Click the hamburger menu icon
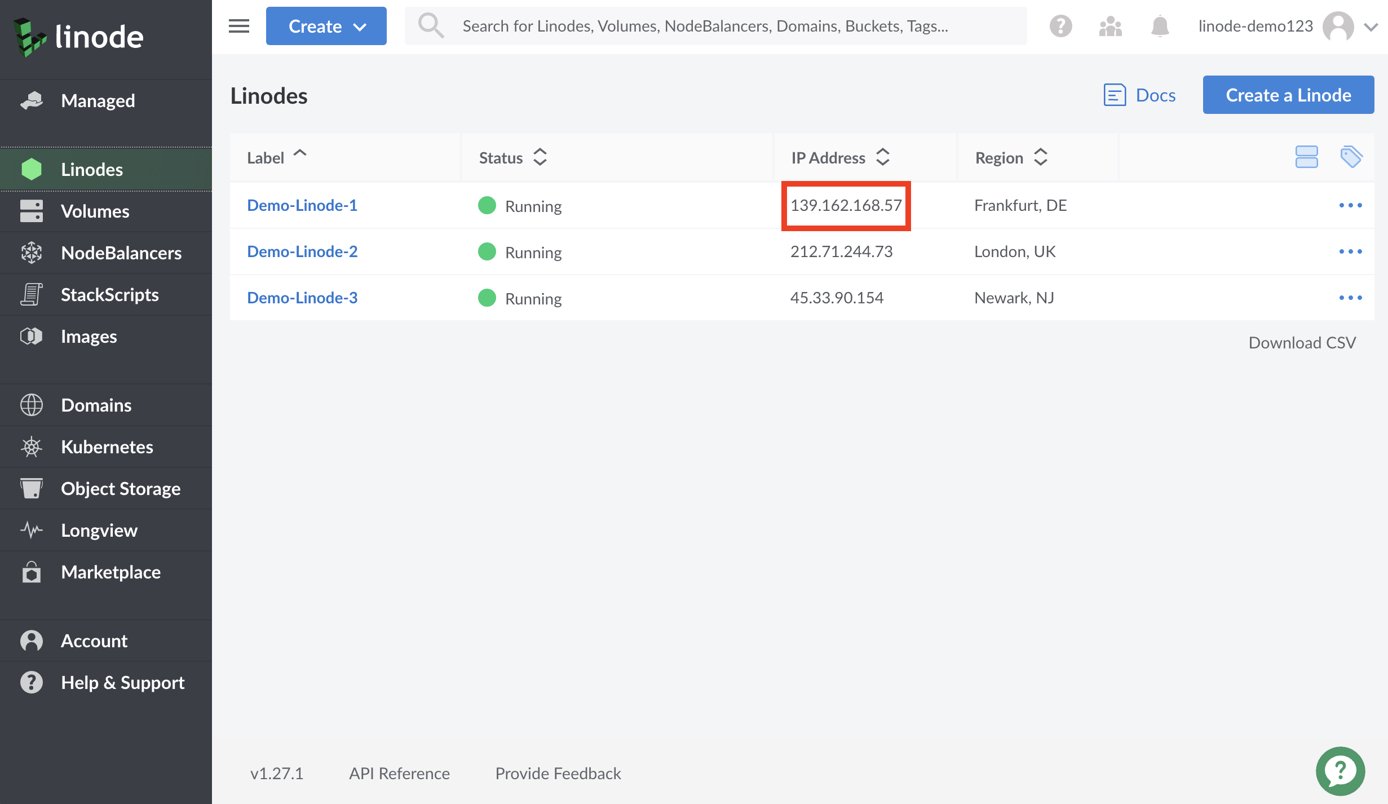 click(x=239, y=26)
